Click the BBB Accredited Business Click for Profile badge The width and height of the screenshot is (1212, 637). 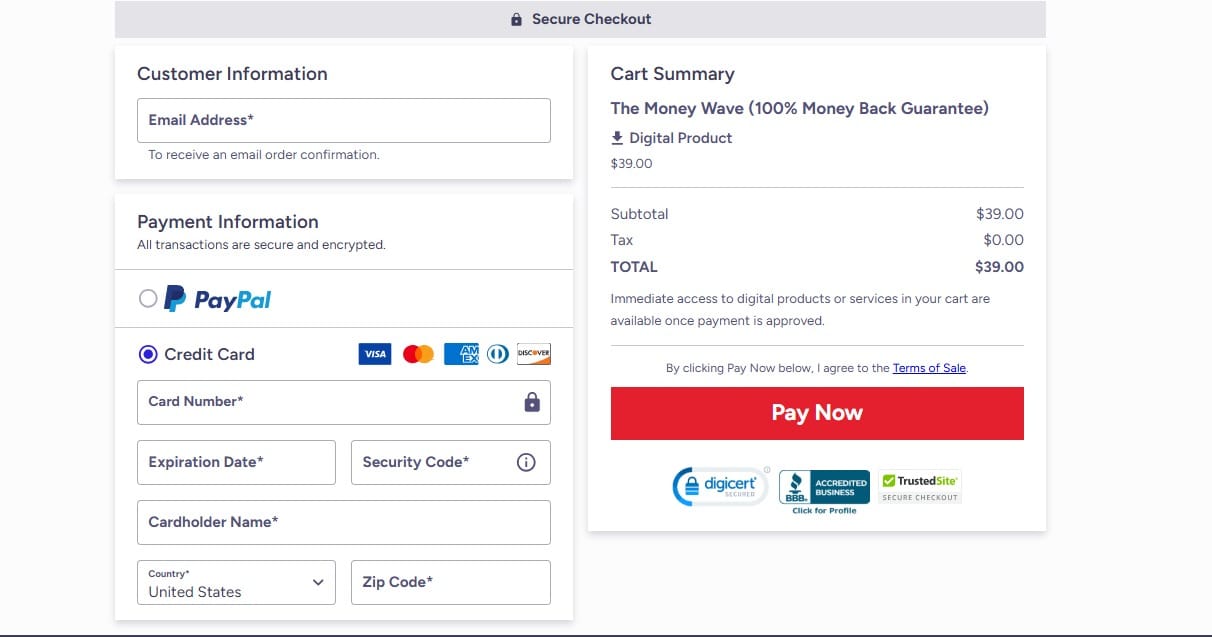[x=823, y=487]
